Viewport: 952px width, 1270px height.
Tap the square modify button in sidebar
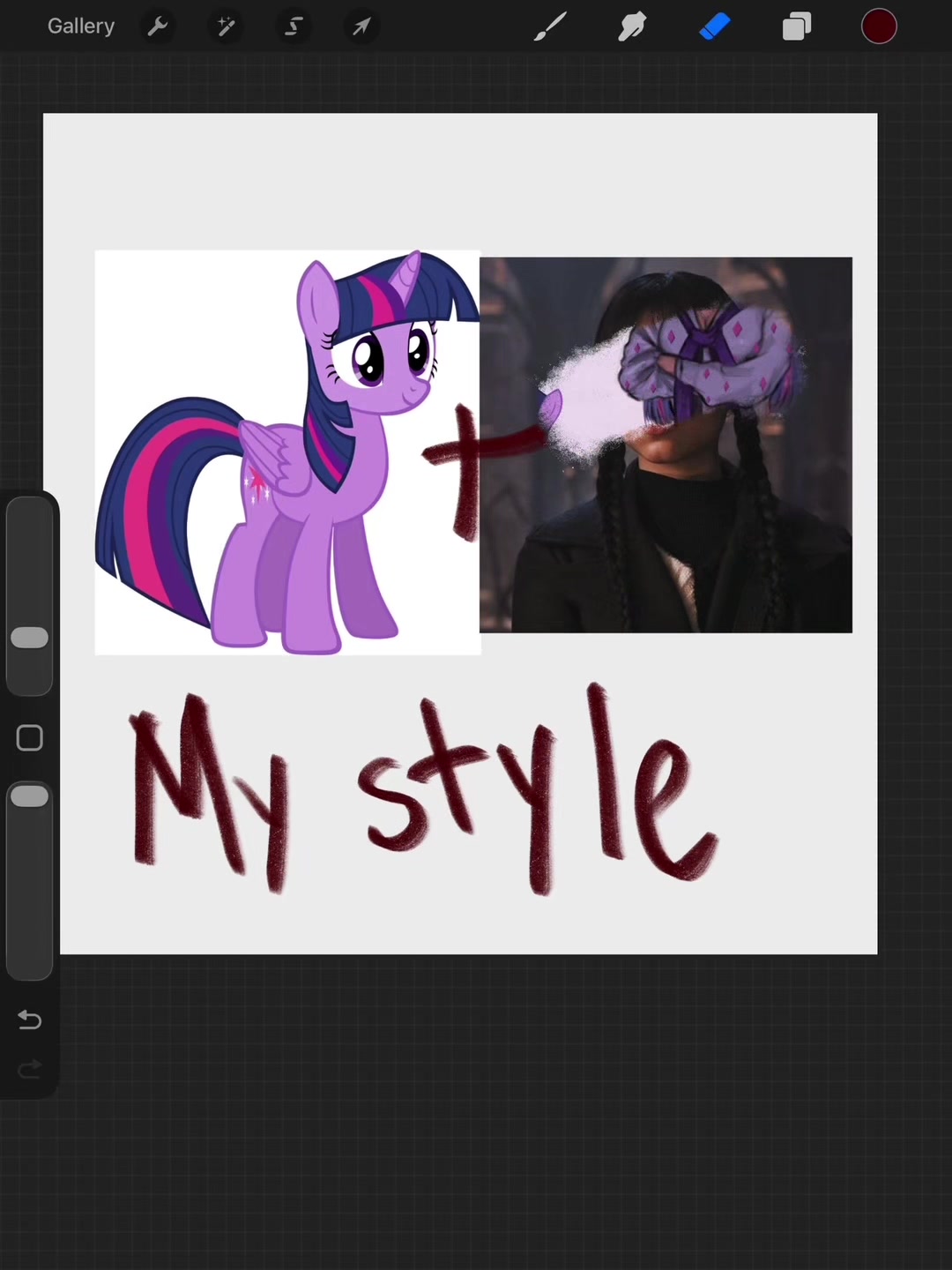(30, 738)
